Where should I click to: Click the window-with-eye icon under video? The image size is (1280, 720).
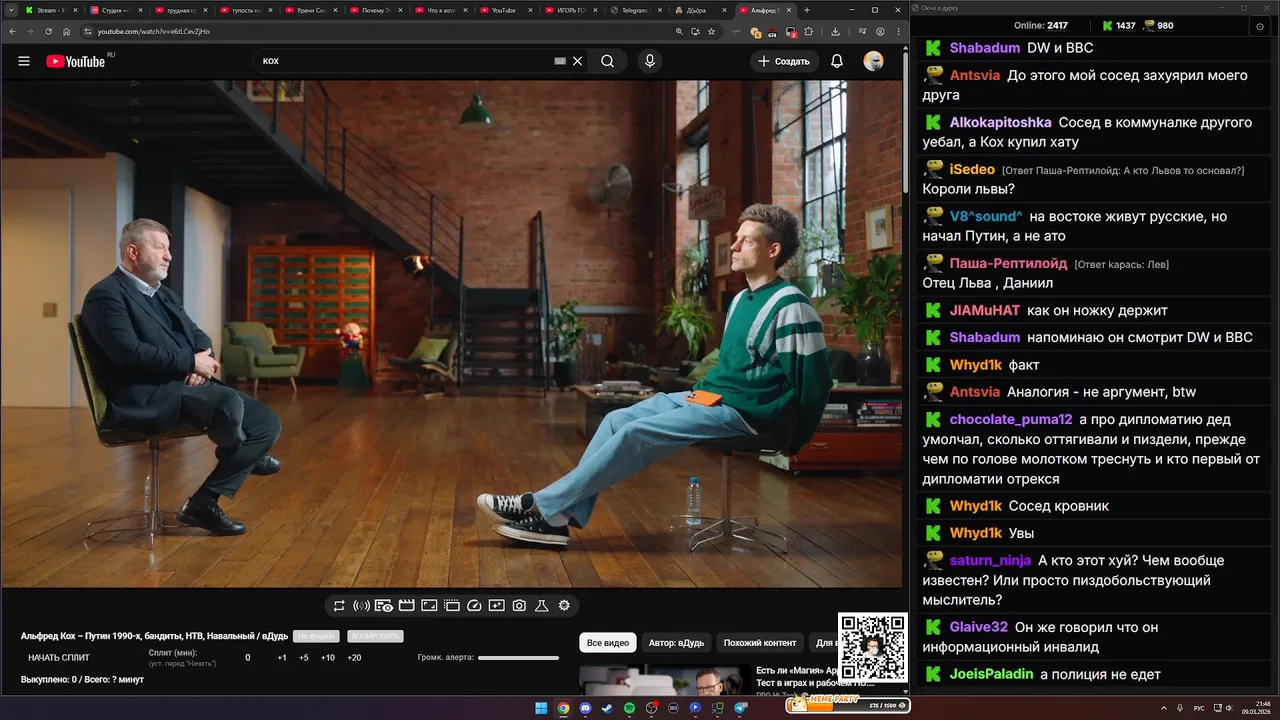pyautogui.click(x=384, y=605)
